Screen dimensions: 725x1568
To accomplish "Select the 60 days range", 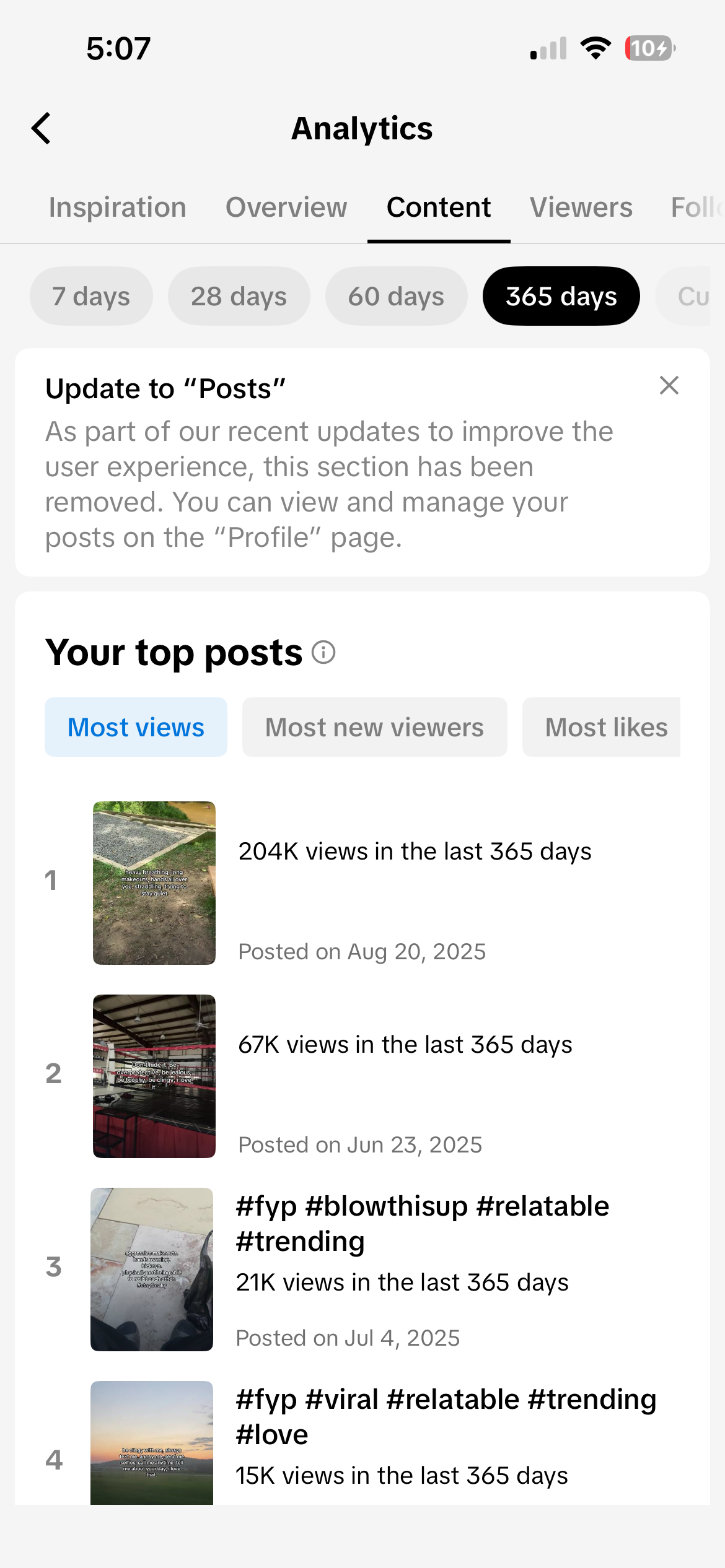I will pos(396,296).
